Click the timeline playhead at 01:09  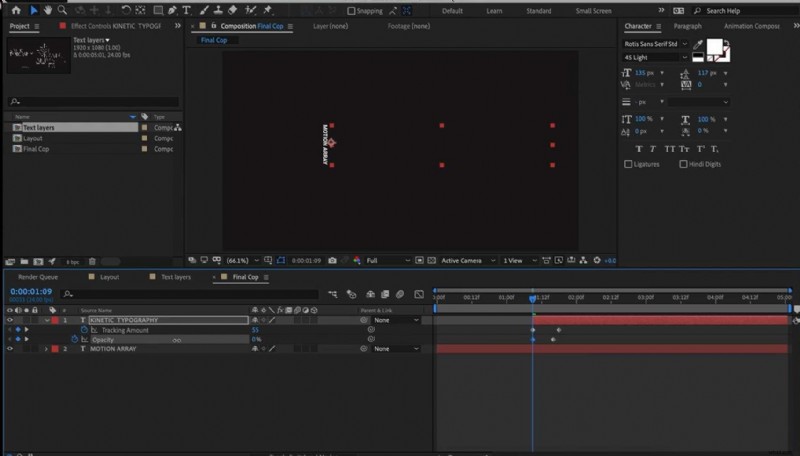click(533, 298)
